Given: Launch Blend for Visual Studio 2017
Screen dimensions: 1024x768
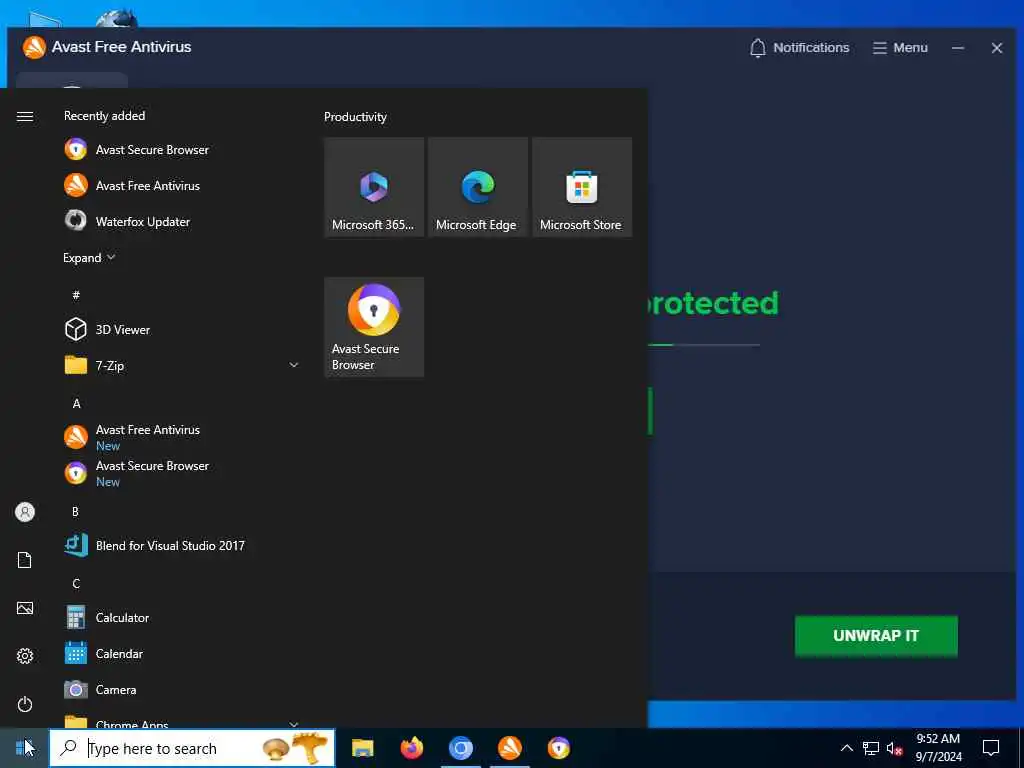Looking at the screenshot, I should click(x=182, y=545).
